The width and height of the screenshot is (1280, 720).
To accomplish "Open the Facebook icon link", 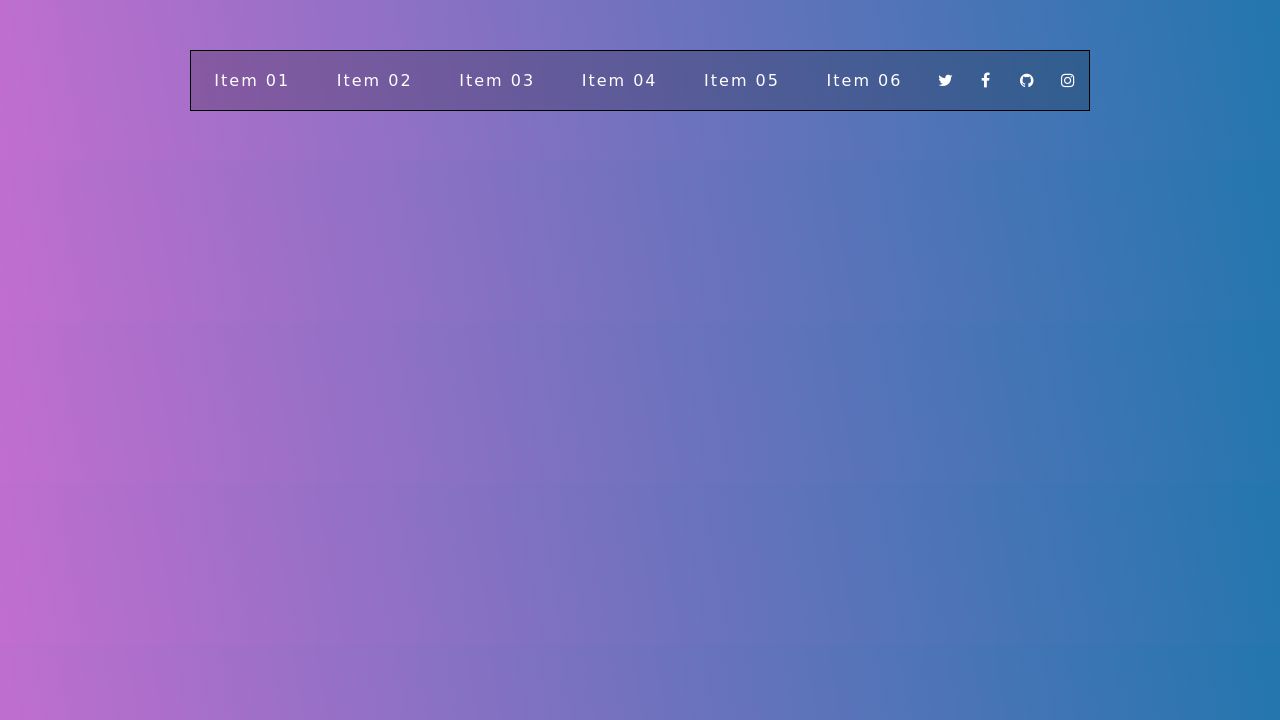I will pos(985,81).
